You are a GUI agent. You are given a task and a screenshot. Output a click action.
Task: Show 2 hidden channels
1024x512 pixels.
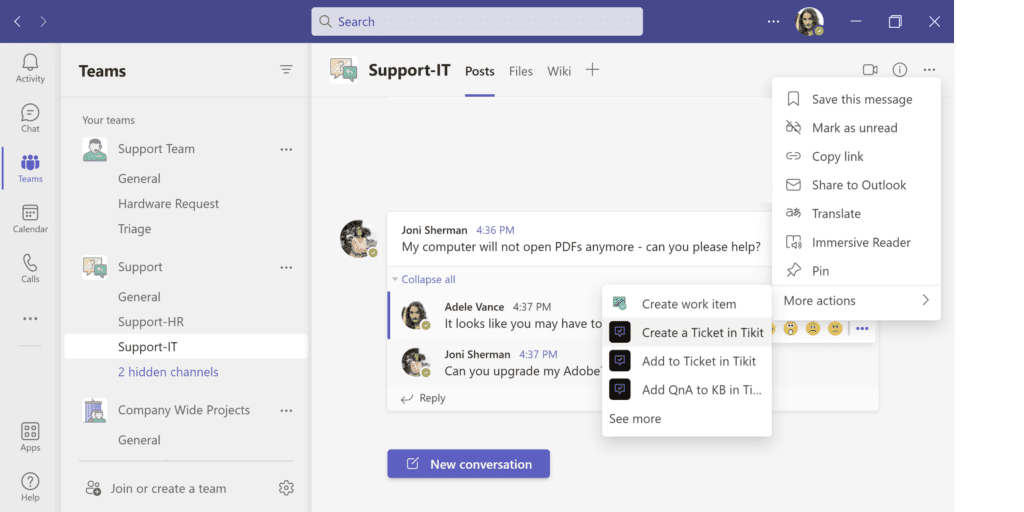pyautogui.click(x=168, y=372)
